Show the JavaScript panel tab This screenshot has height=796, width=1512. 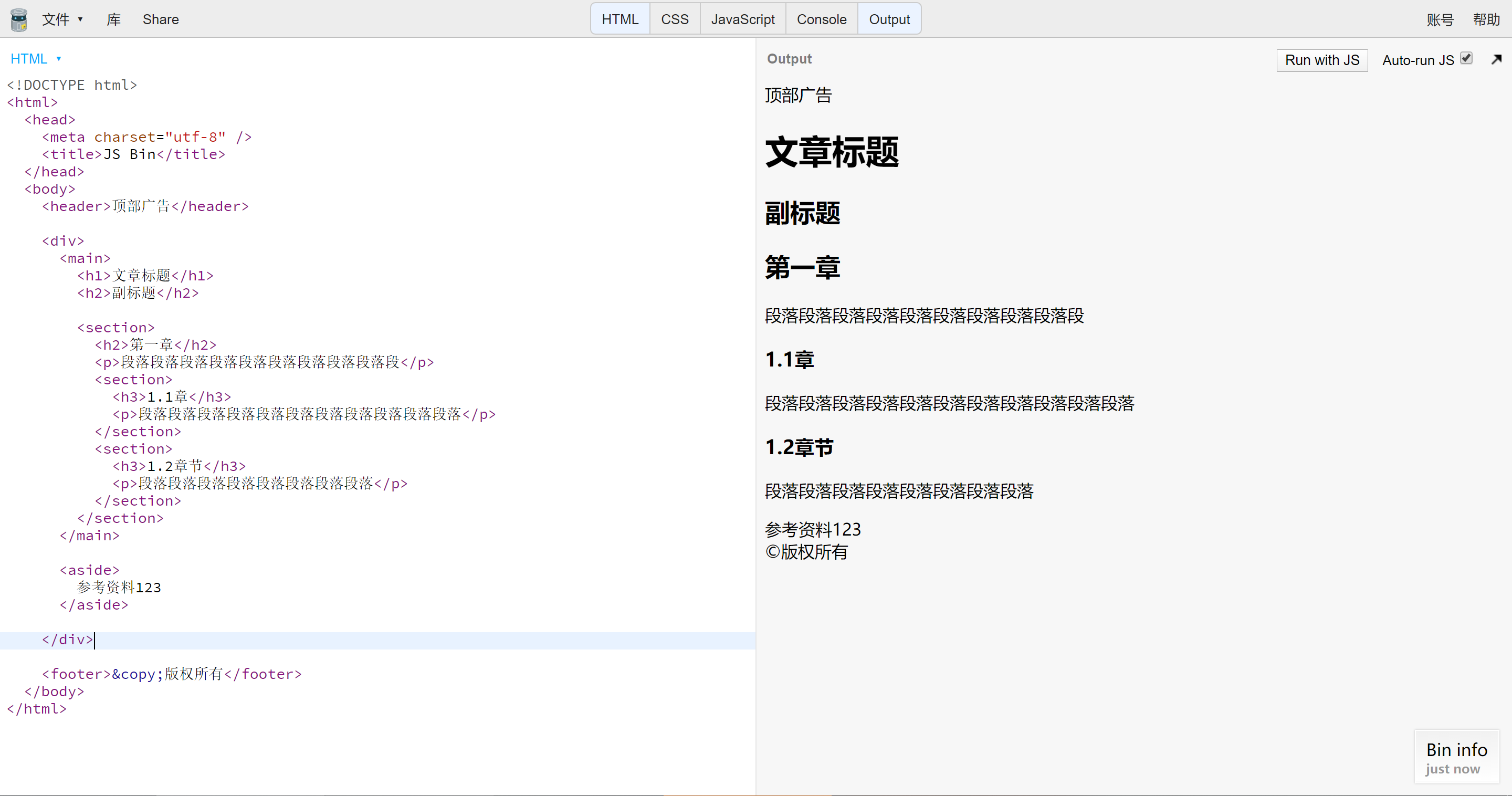(742, 19)
